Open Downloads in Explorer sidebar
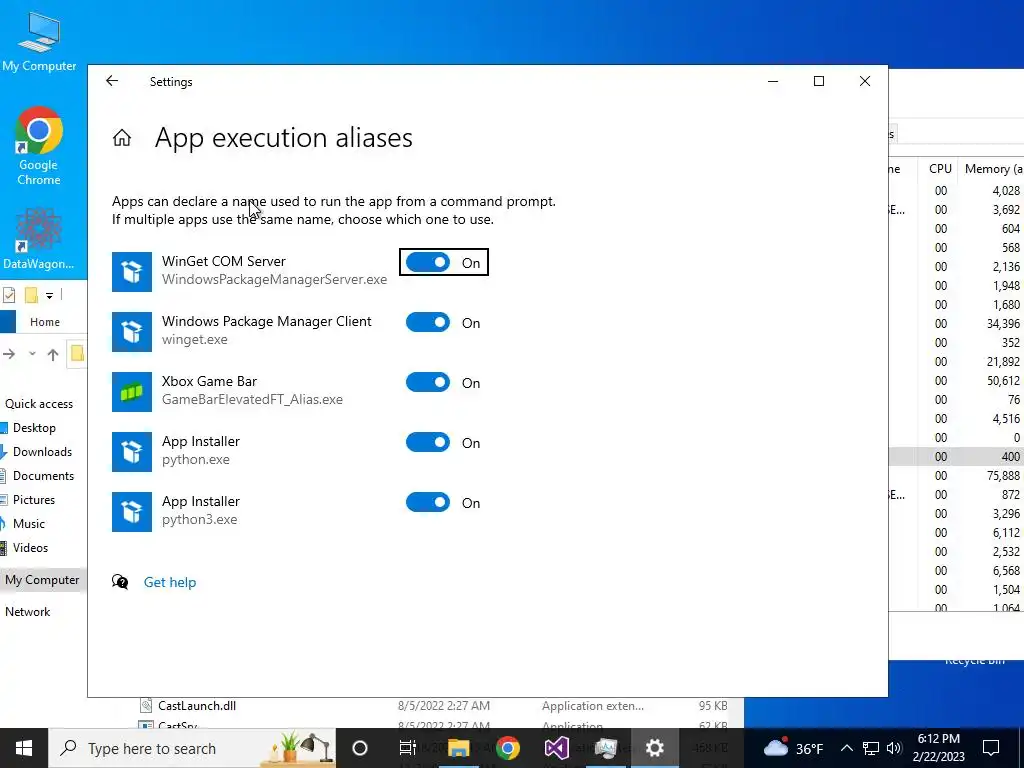This screenshot has width=1024, height=768. pos(42,452)
